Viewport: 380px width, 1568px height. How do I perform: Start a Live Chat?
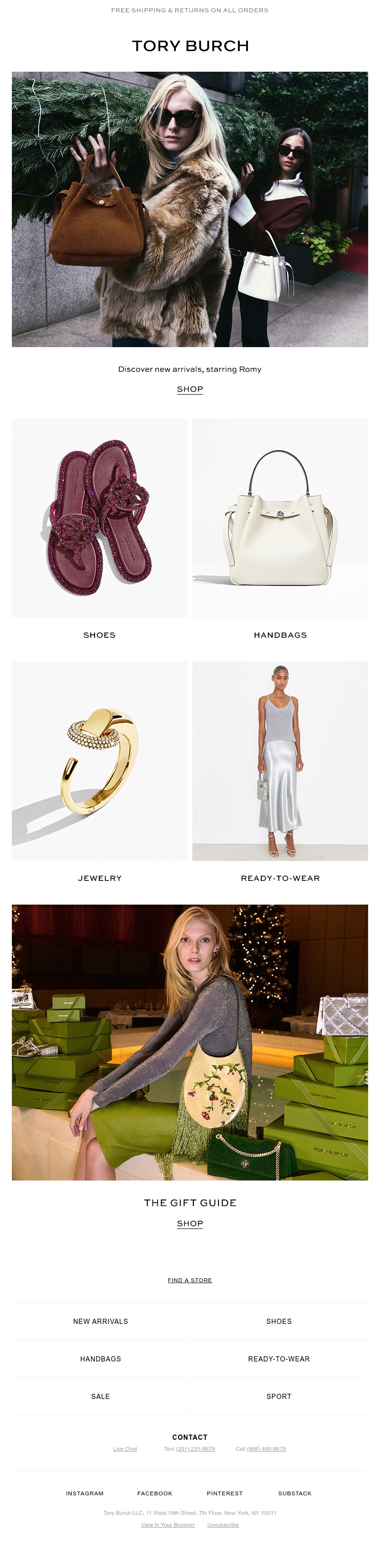[125, 1449]
